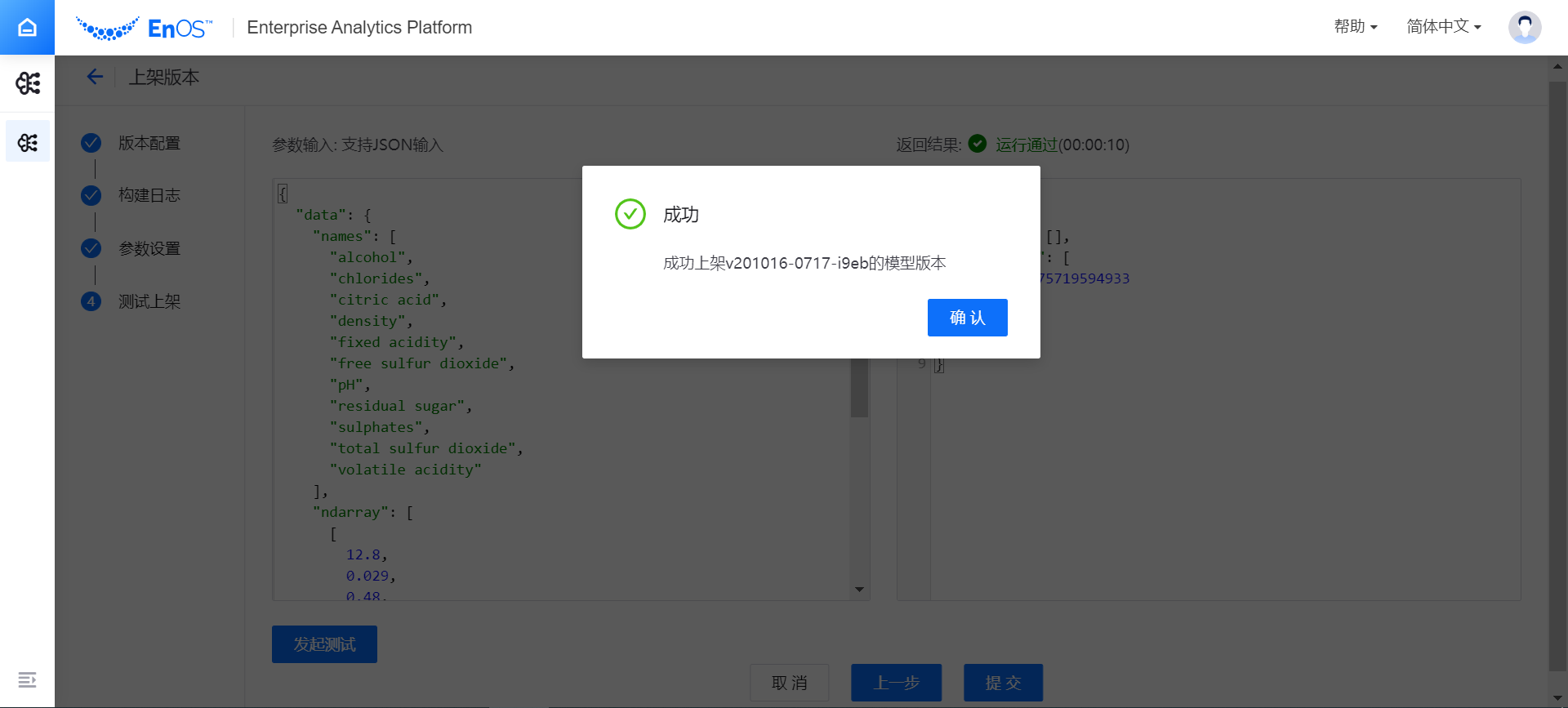1568x708 pixels.
Task: Click the step check icon for 版本配置
Action: tap(91, 143)
